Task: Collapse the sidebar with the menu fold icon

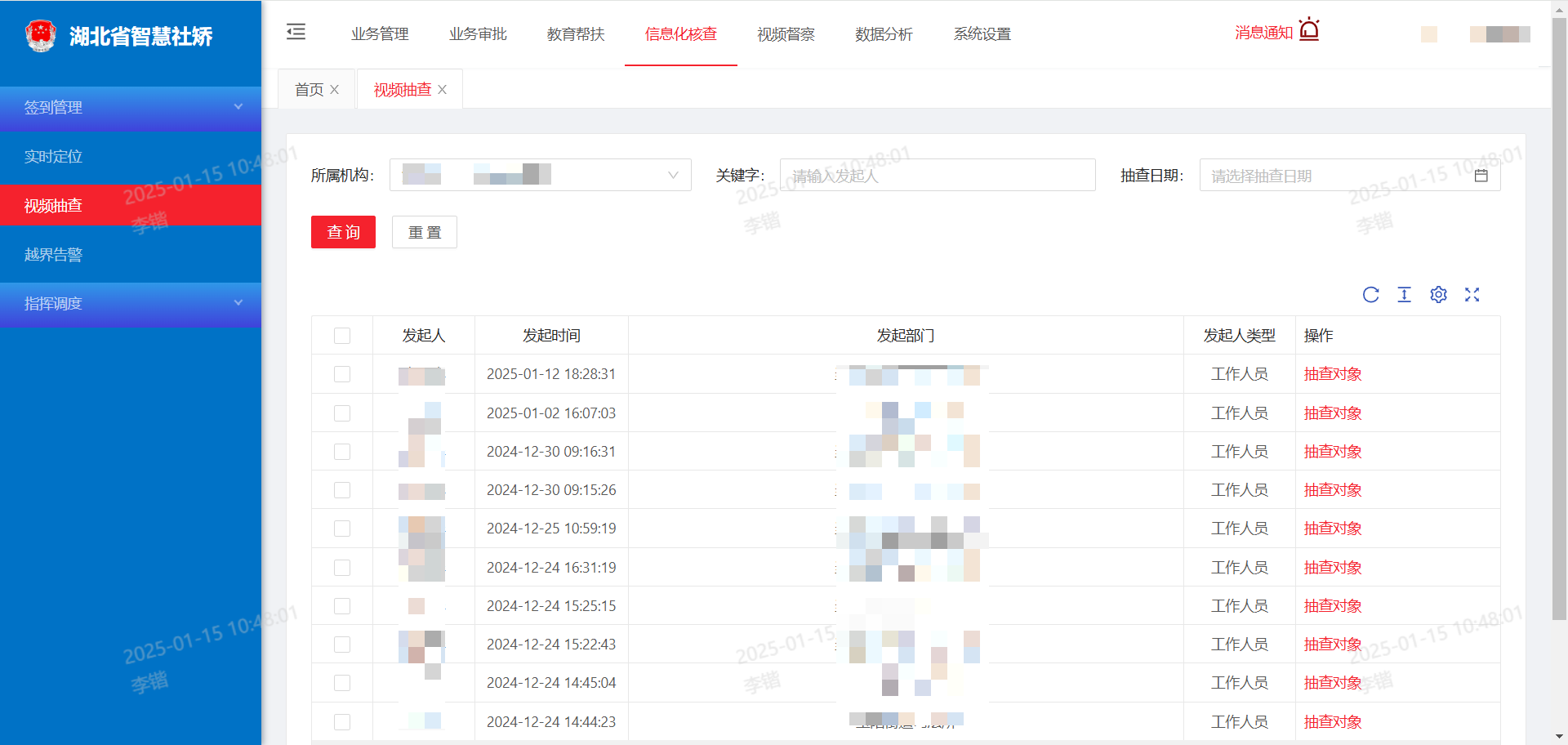Action: [x=296, y=32]
